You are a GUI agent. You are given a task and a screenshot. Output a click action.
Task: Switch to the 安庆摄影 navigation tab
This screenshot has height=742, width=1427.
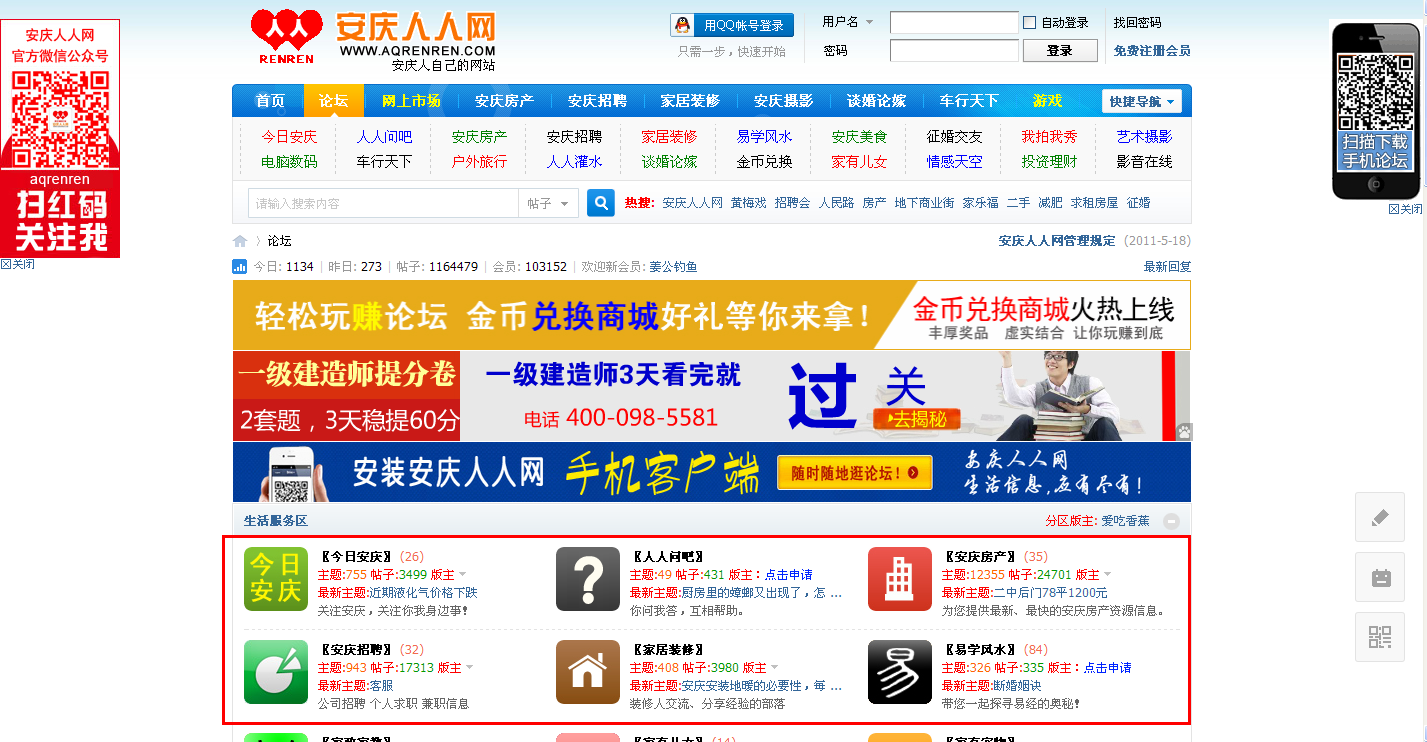coord(783,101)
